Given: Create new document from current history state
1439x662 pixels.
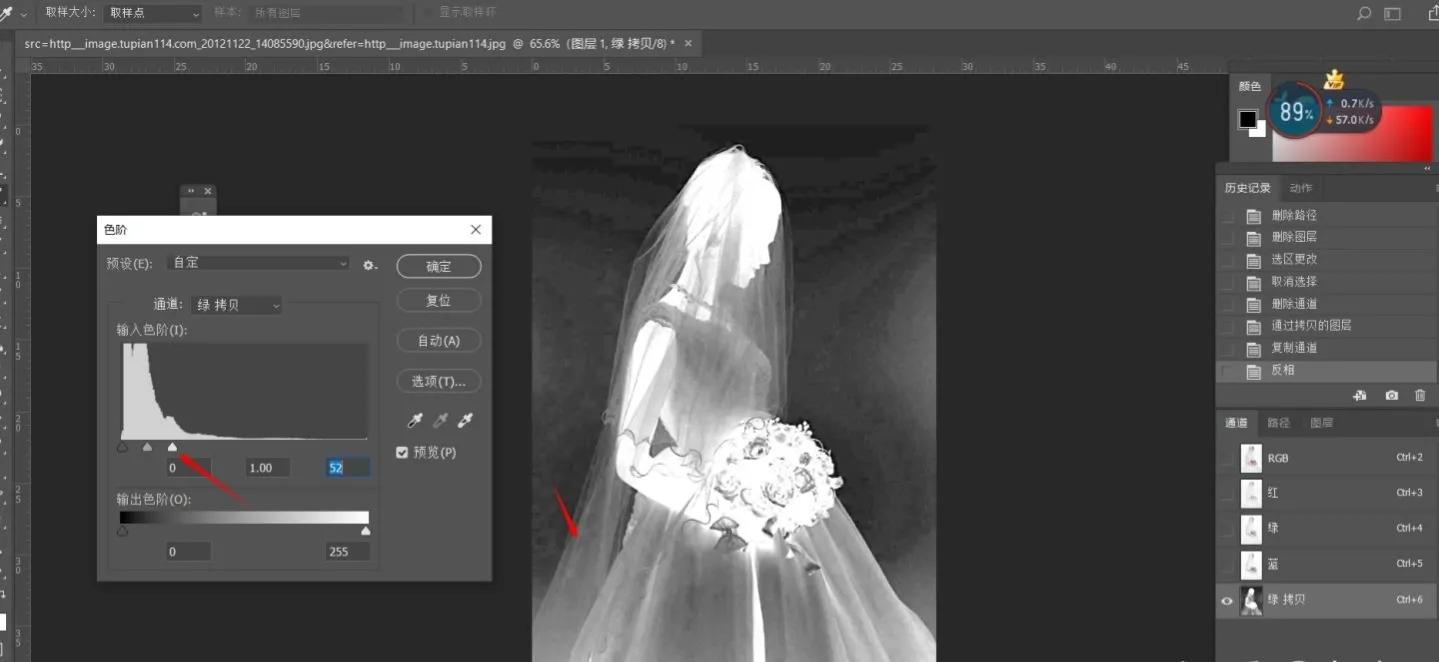Looking at the screenshot, I should point(1360,395).
